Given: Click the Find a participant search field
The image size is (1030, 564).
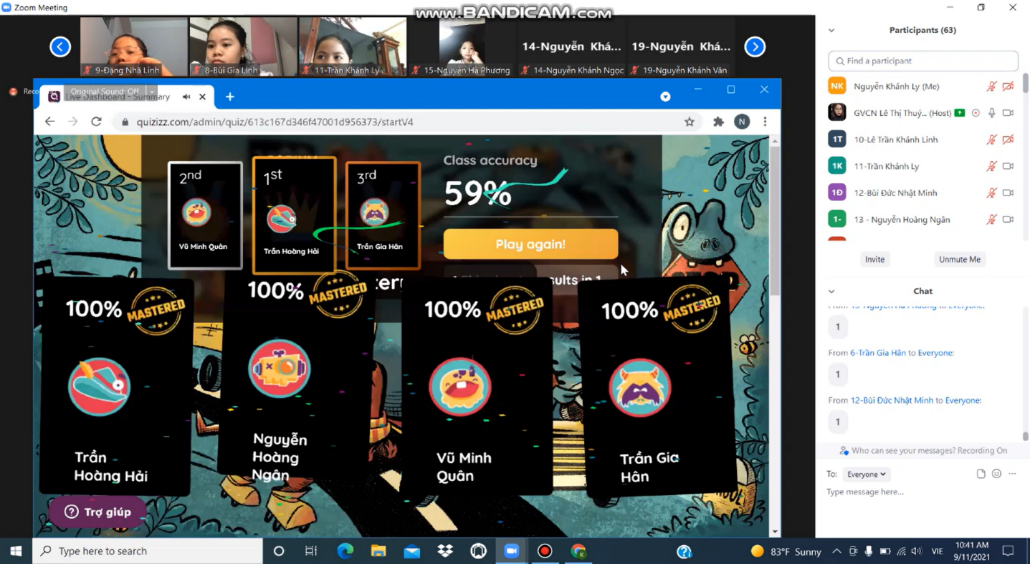Looking at the screenshot, I should tap(923, 60).
